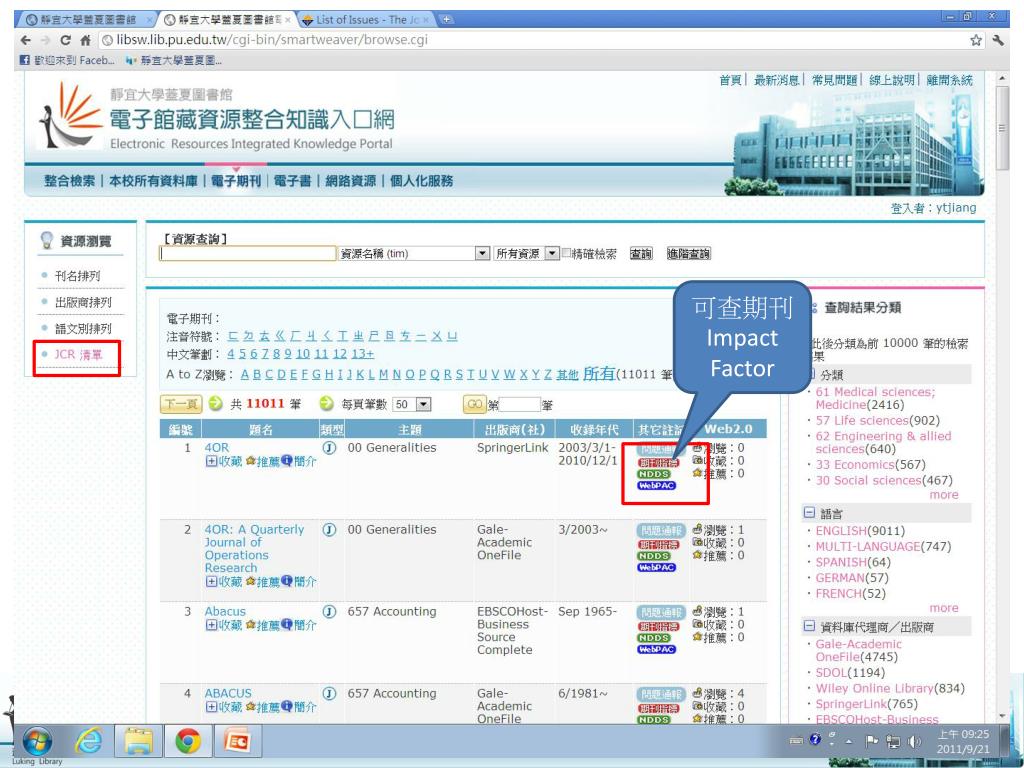
Task: Add ABACUS to 收藏 favorites
Action: click(224, 707)
